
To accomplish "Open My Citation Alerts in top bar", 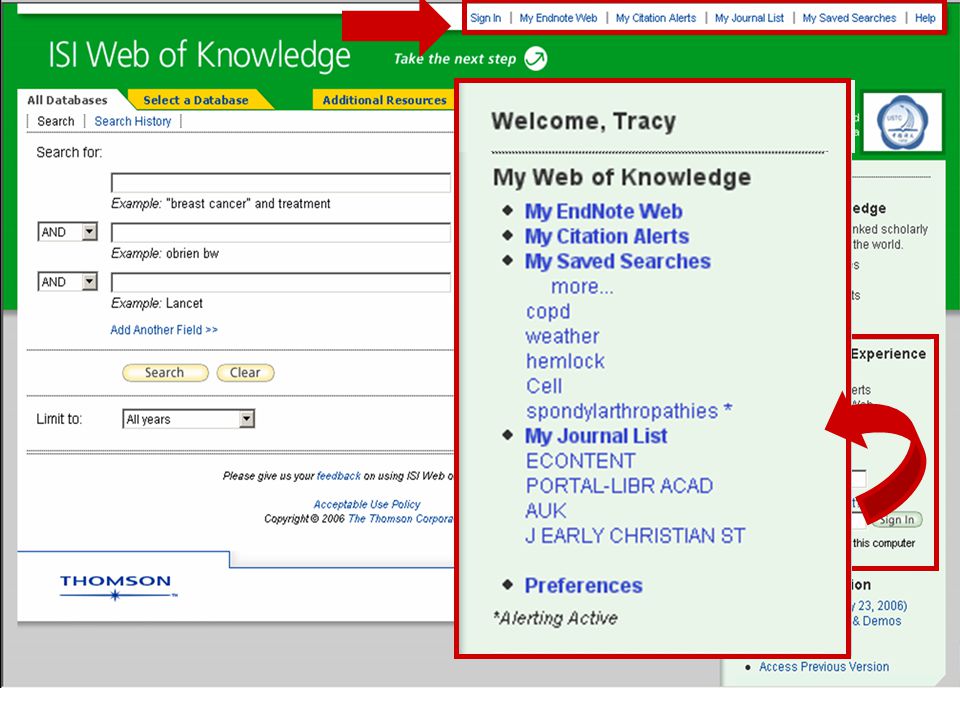I will [x=656, y=18].
